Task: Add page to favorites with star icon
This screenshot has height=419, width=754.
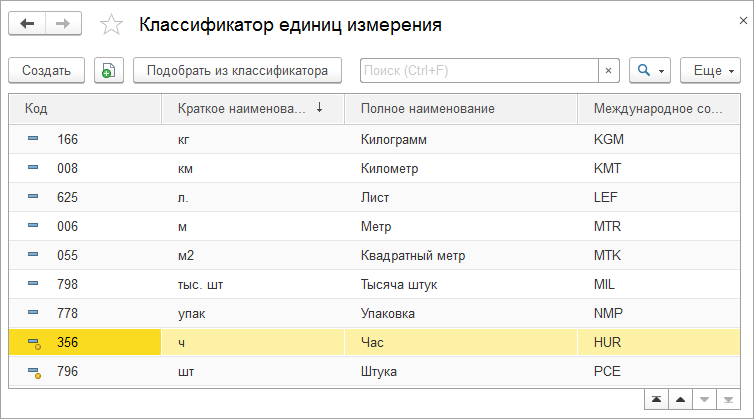Action: click(x=111, y=24)
